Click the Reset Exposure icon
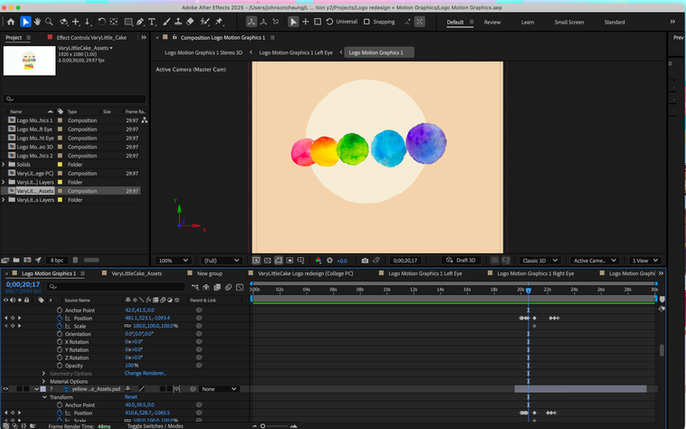Image resolution: width=686 pixels, height=429 pixels. point(329,261)
